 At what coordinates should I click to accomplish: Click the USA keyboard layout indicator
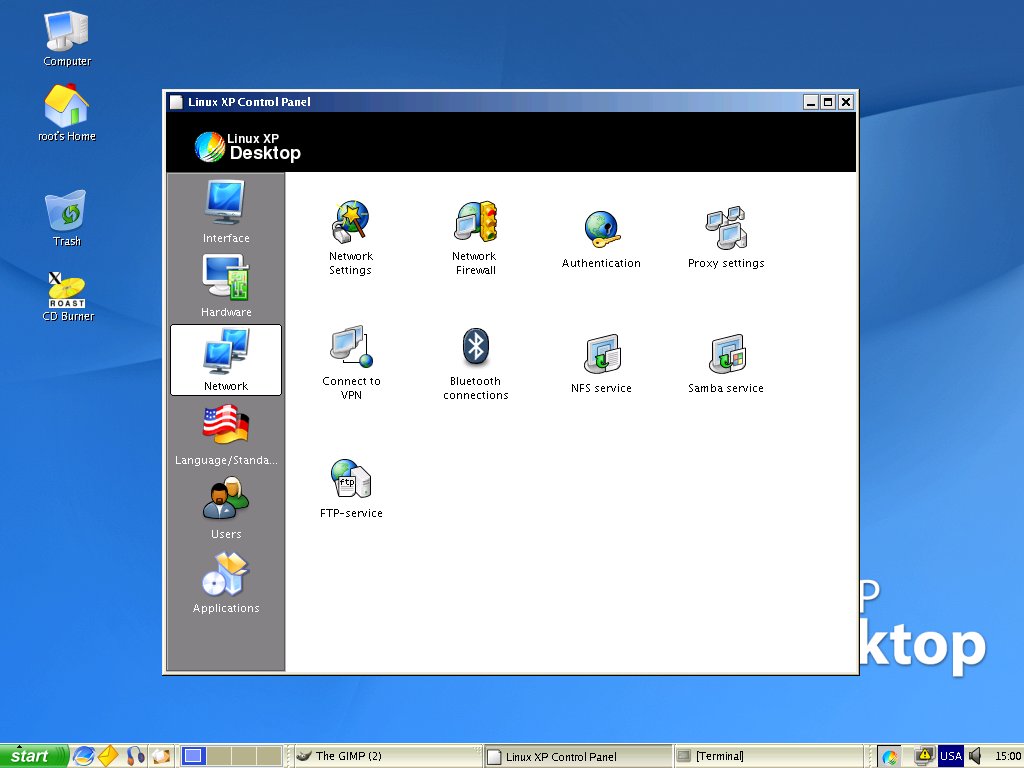click(x=951, y=756)
